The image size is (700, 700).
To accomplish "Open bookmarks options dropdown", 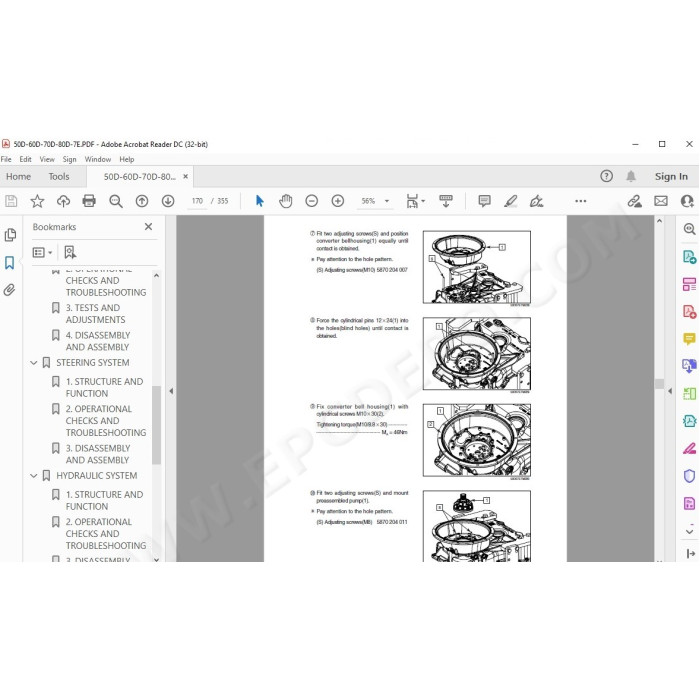I will coord(42,253).
